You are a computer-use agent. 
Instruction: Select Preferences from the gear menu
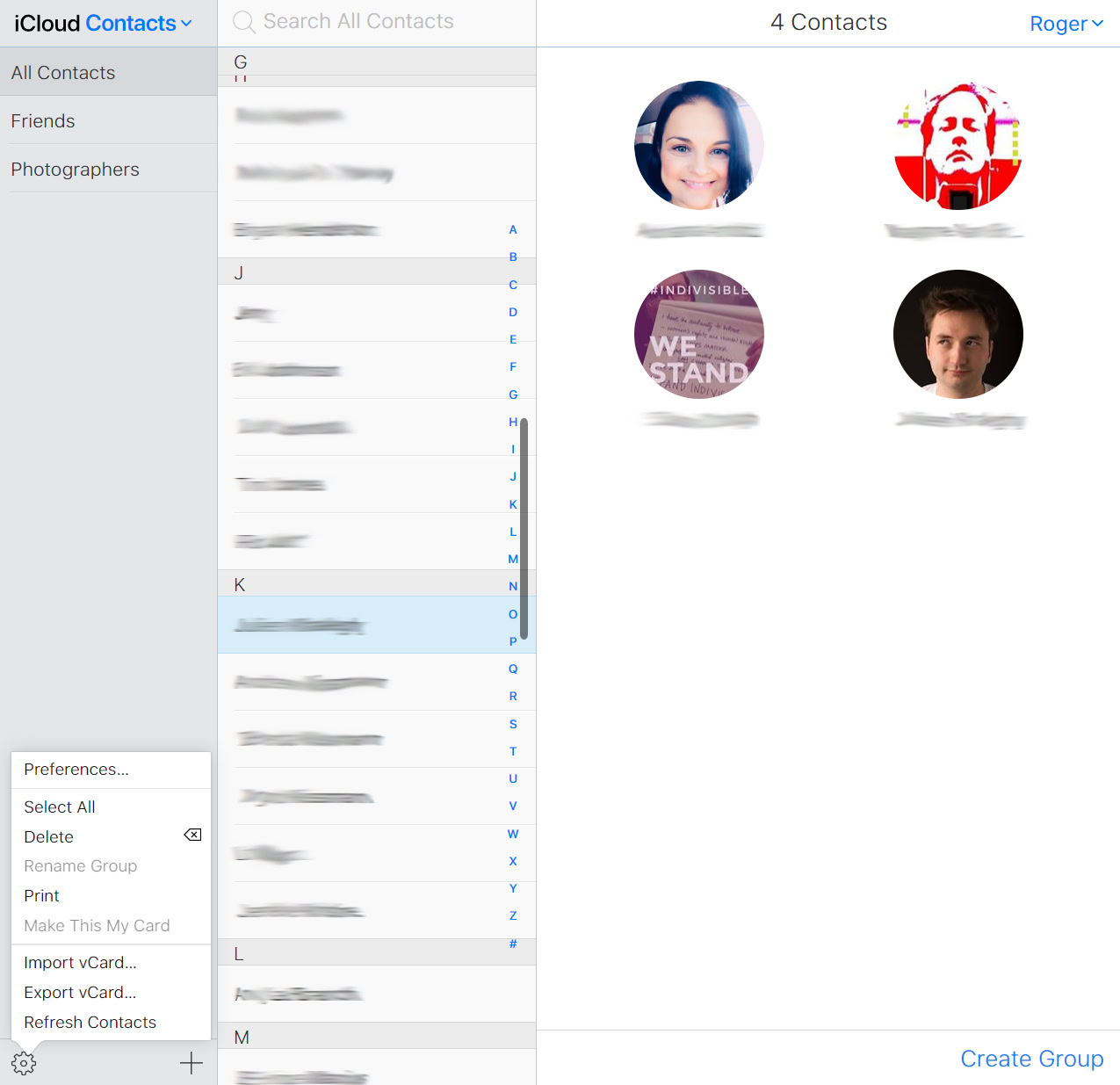click(x=76, y=769)
